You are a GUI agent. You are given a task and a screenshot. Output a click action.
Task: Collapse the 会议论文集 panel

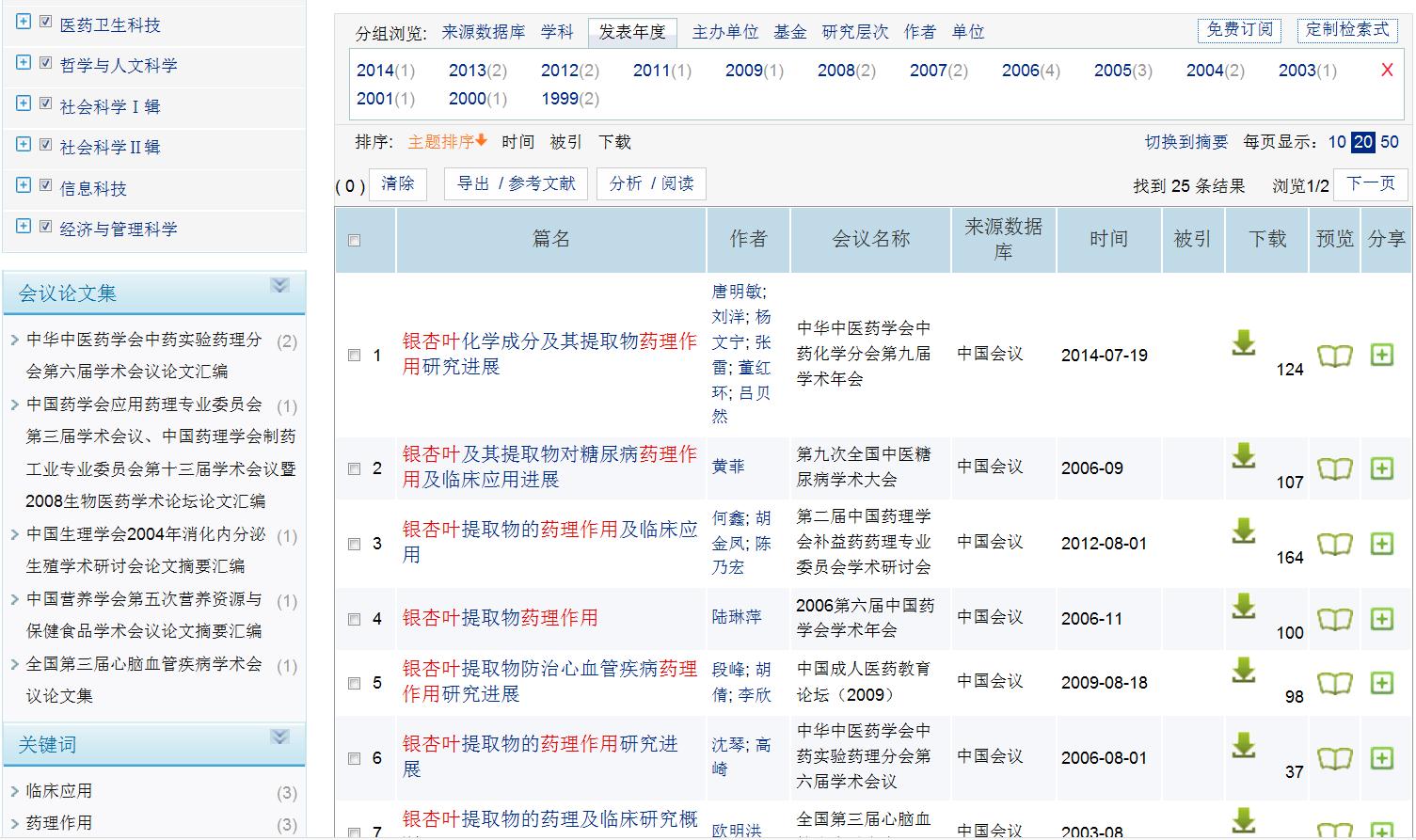[x=279, y=285]
